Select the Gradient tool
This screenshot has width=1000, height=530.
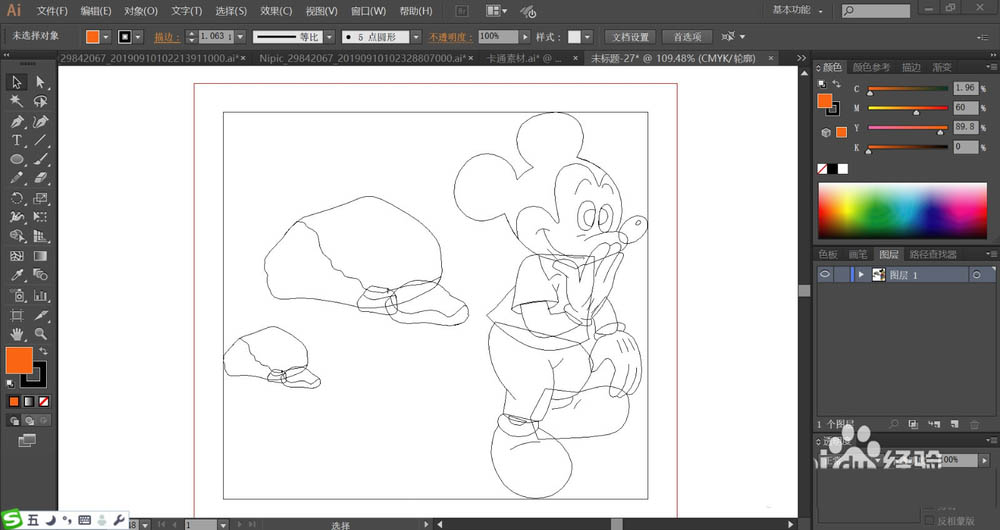pyautogui.click(x=40, y=256)
